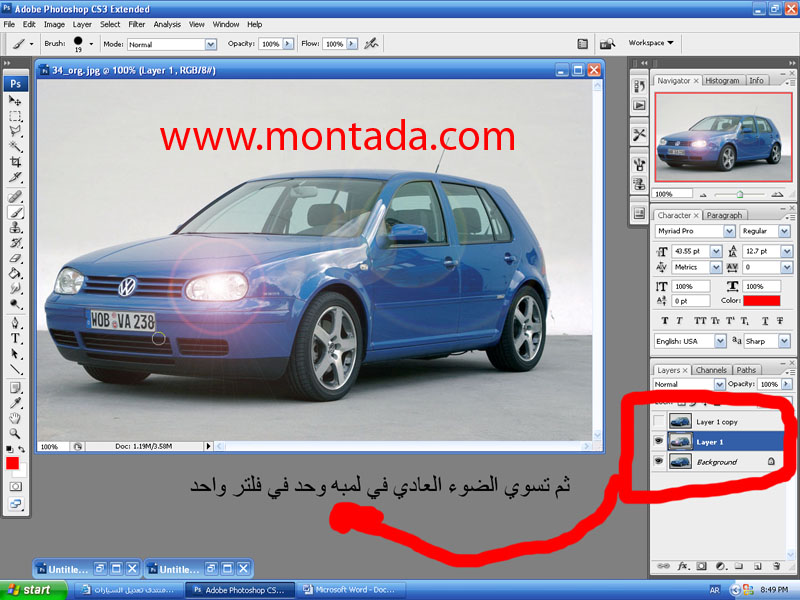The image size is (800, 600).
Task: Pick the Horizontal Type tool
Action: pos(15,339)
